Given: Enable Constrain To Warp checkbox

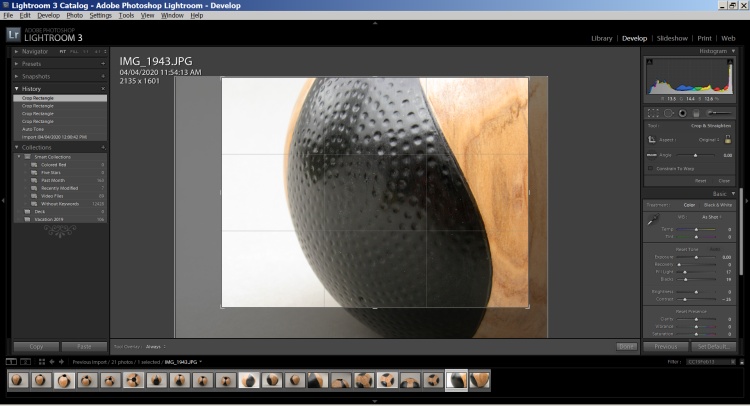Looking at the screenshot, I should (651, 168).
